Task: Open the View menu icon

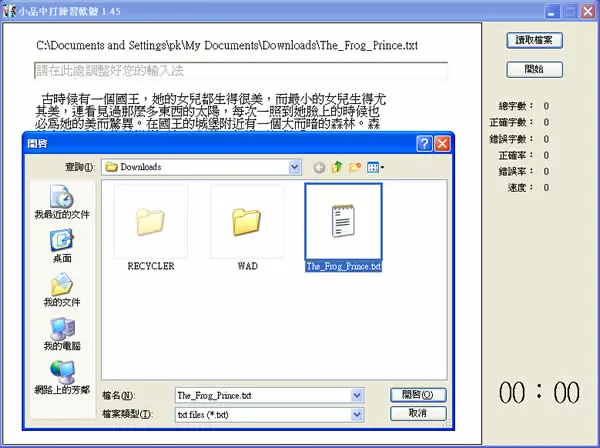Action: pyautogui.click(x=375, y=167)
